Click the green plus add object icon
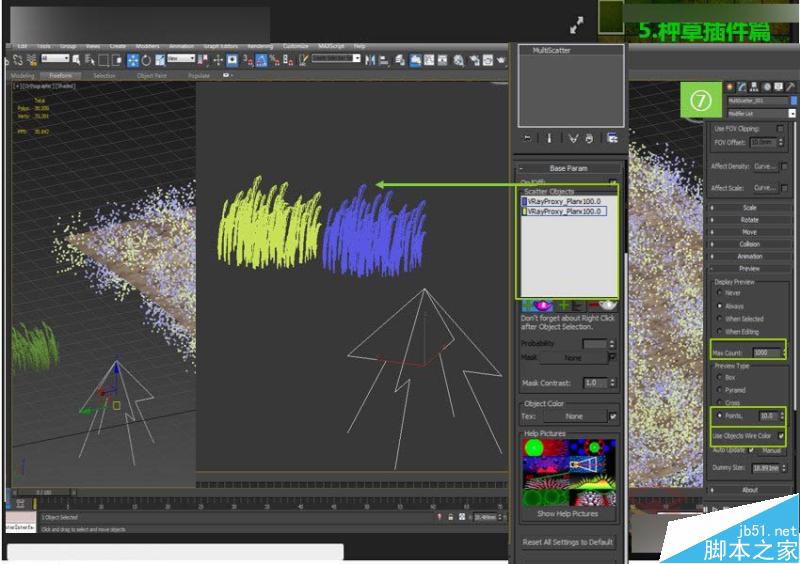This screenshot has width=800, height=564. [x=564, y=304]
